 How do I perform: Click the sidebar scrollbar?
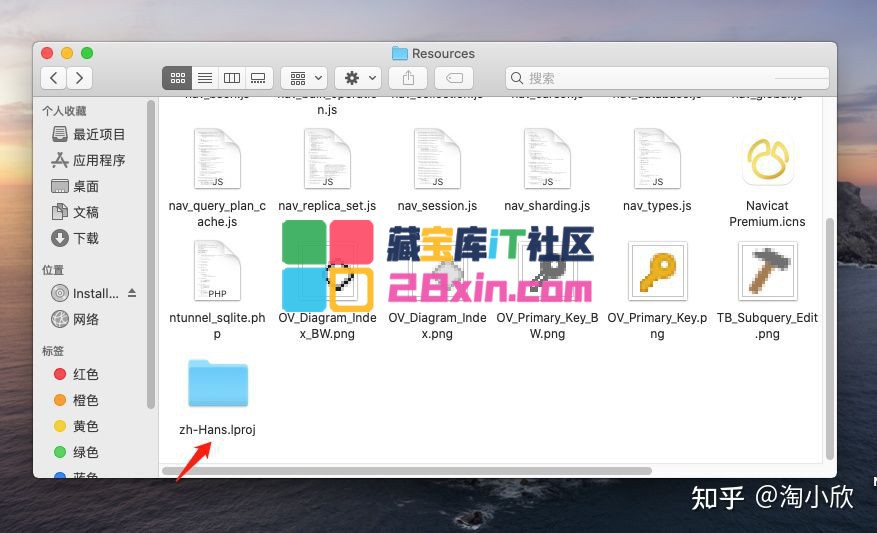click(x=150, y=254)
